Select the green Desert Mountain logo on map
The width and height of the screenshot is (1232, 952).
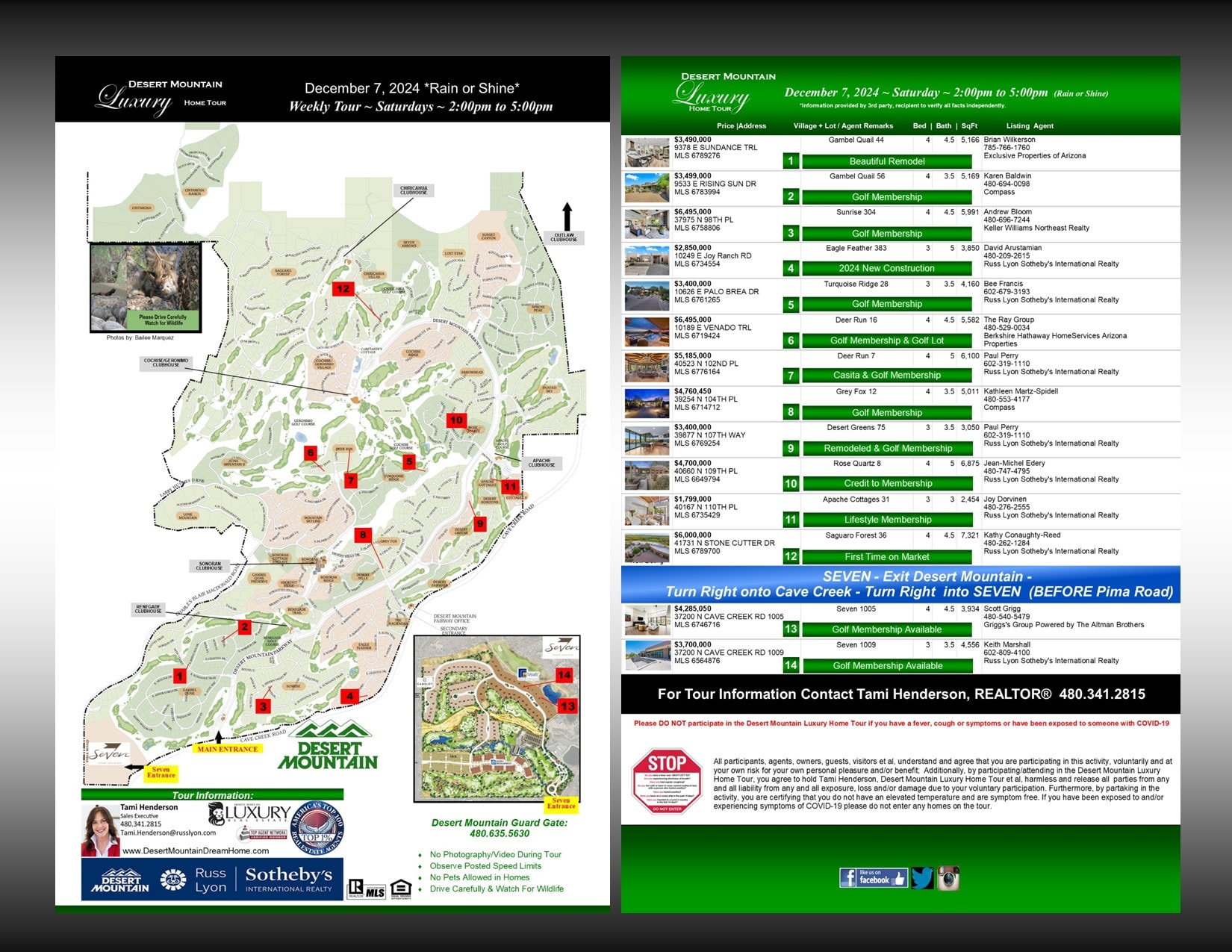click(328, 746)
